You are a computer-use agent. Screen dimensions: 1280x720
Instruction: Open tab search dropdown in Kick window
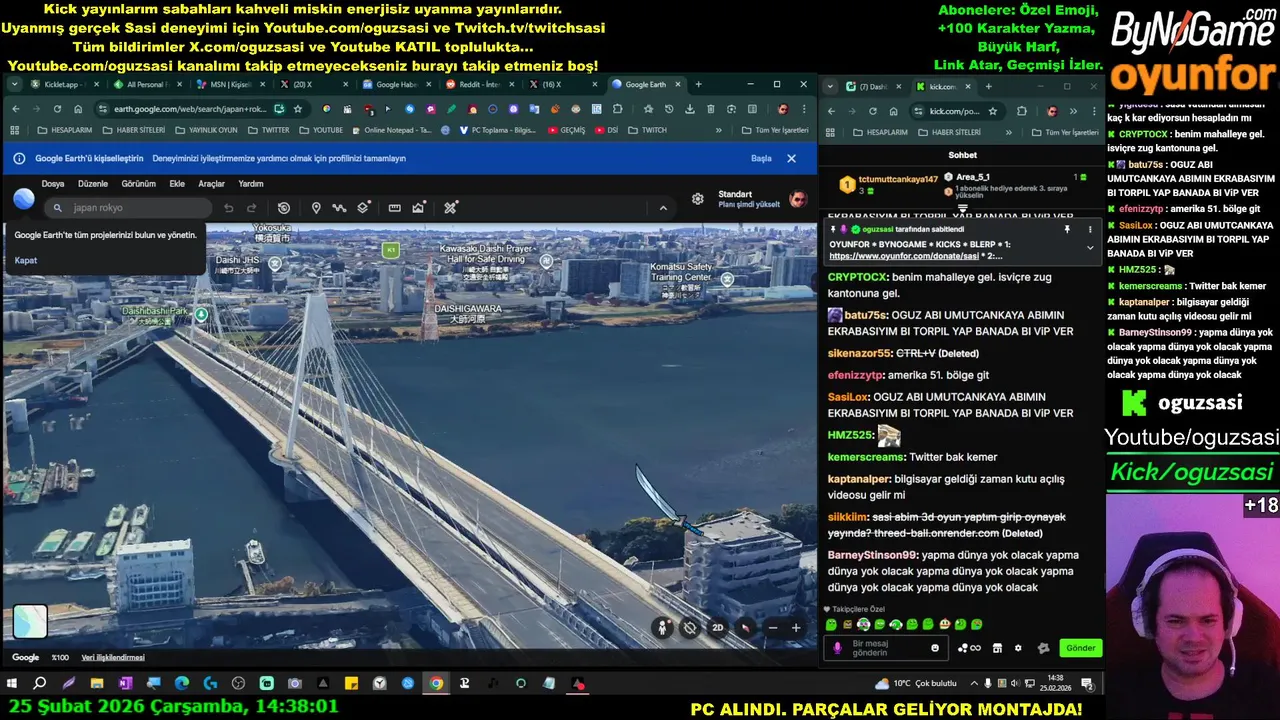pos(831,86)
